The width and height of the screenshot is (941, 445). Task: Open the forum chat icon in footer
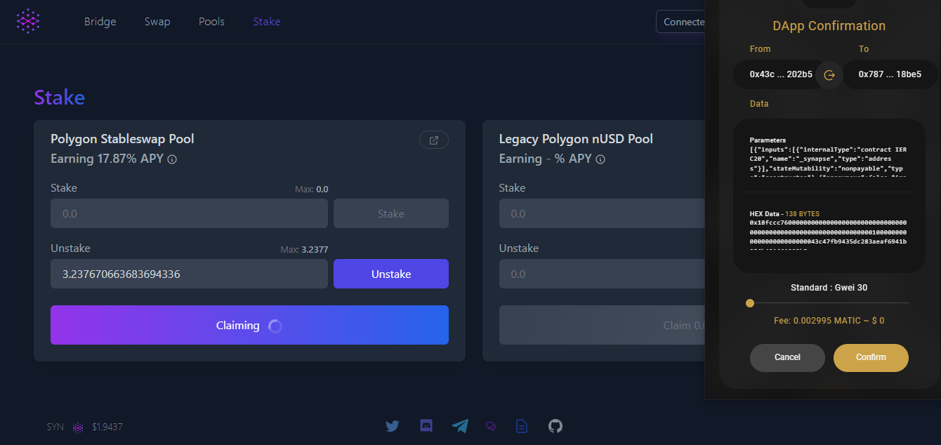click(490, 426)
